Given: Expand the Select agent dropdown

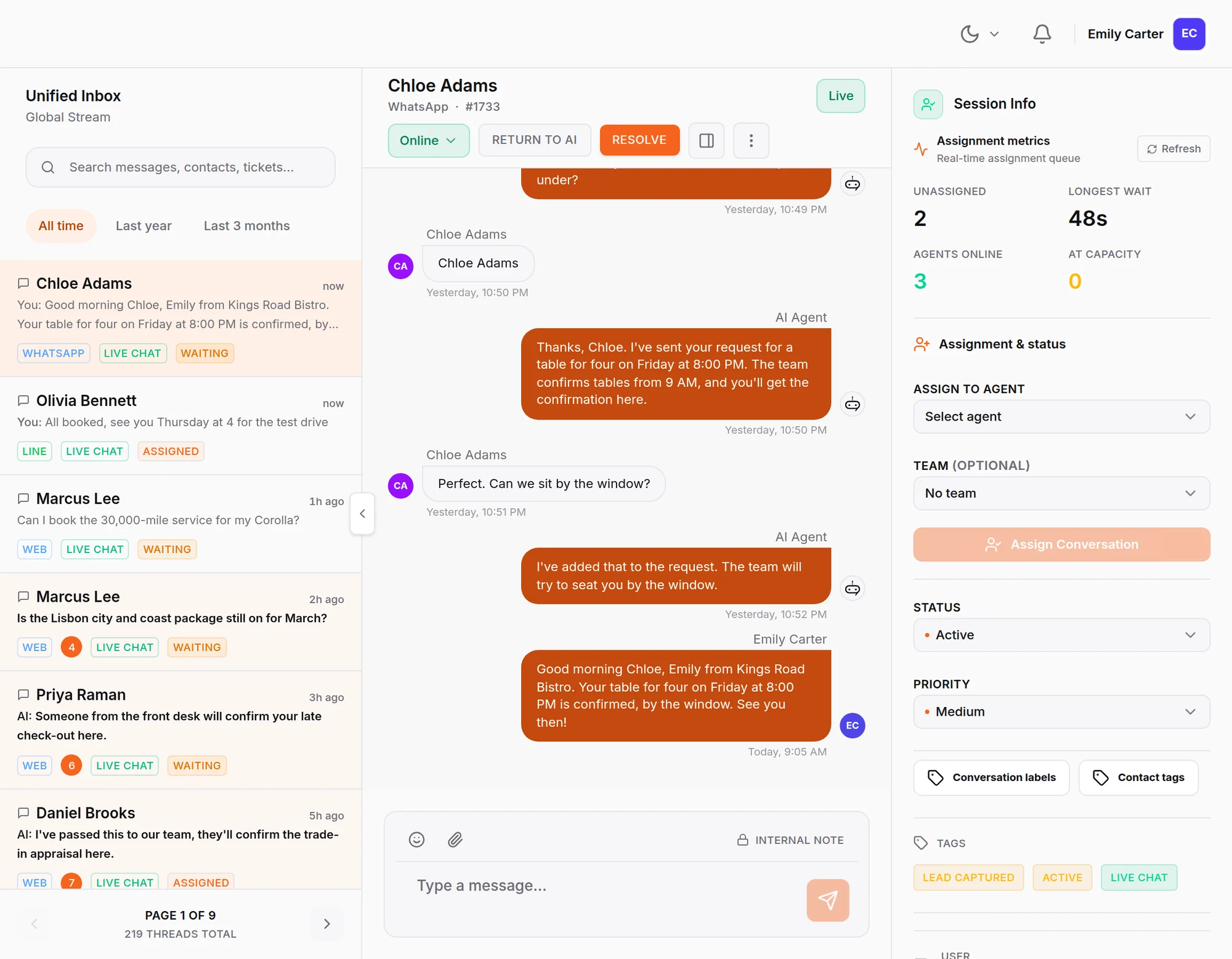Looking at the screenshot, I should point(1061,417).
